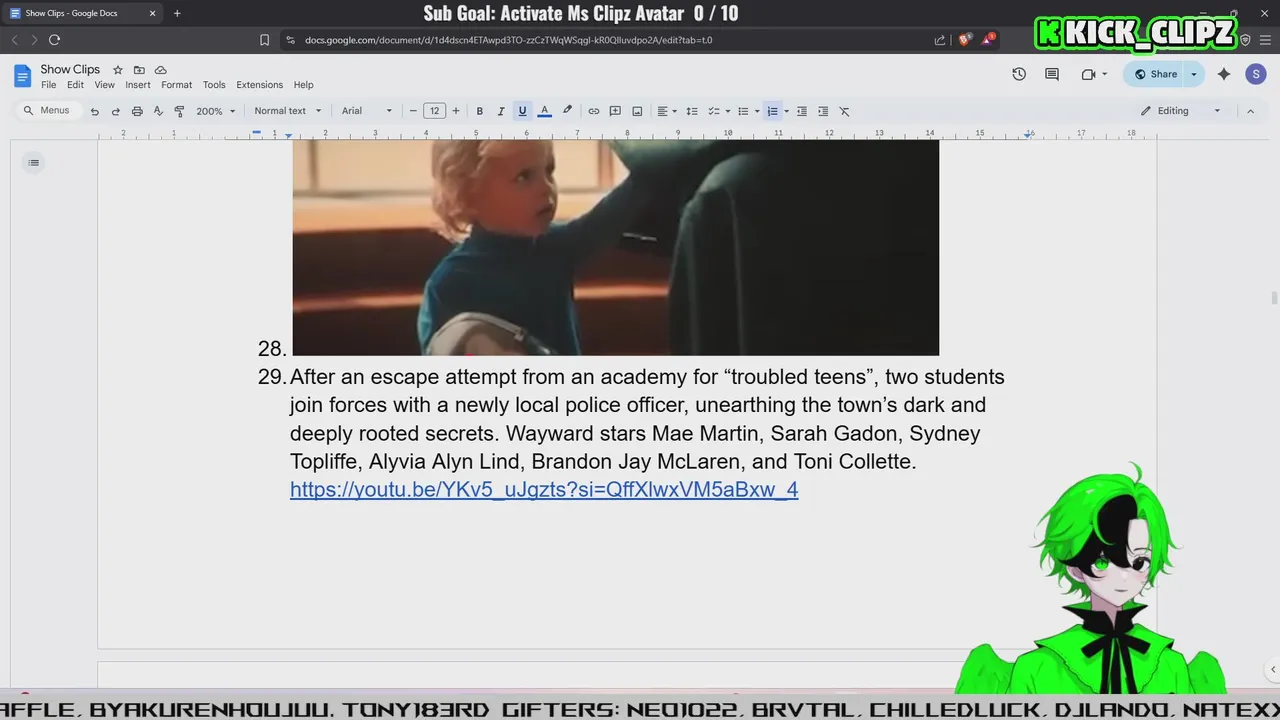Clear formatting
This screenshot has height=720, width=1280.
(x=844, y=111)
